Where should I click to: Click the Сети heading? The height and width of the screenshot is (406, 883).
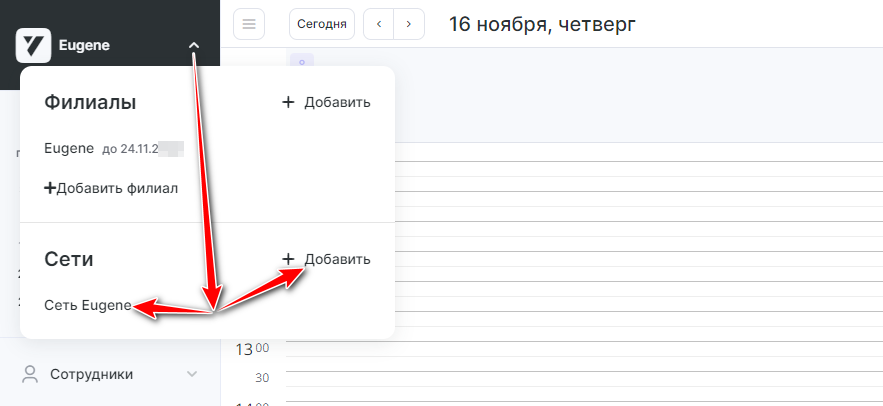pyautogui.click(x=69, y=259)
